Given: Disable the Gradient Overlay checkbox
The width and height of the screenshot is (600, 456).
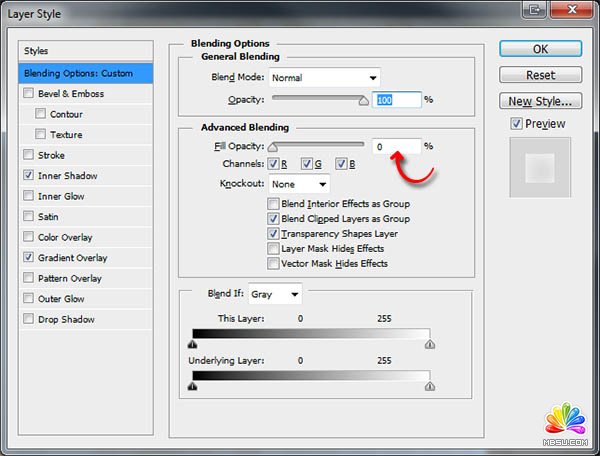Looking at the screenshot, I should (28, 258).
